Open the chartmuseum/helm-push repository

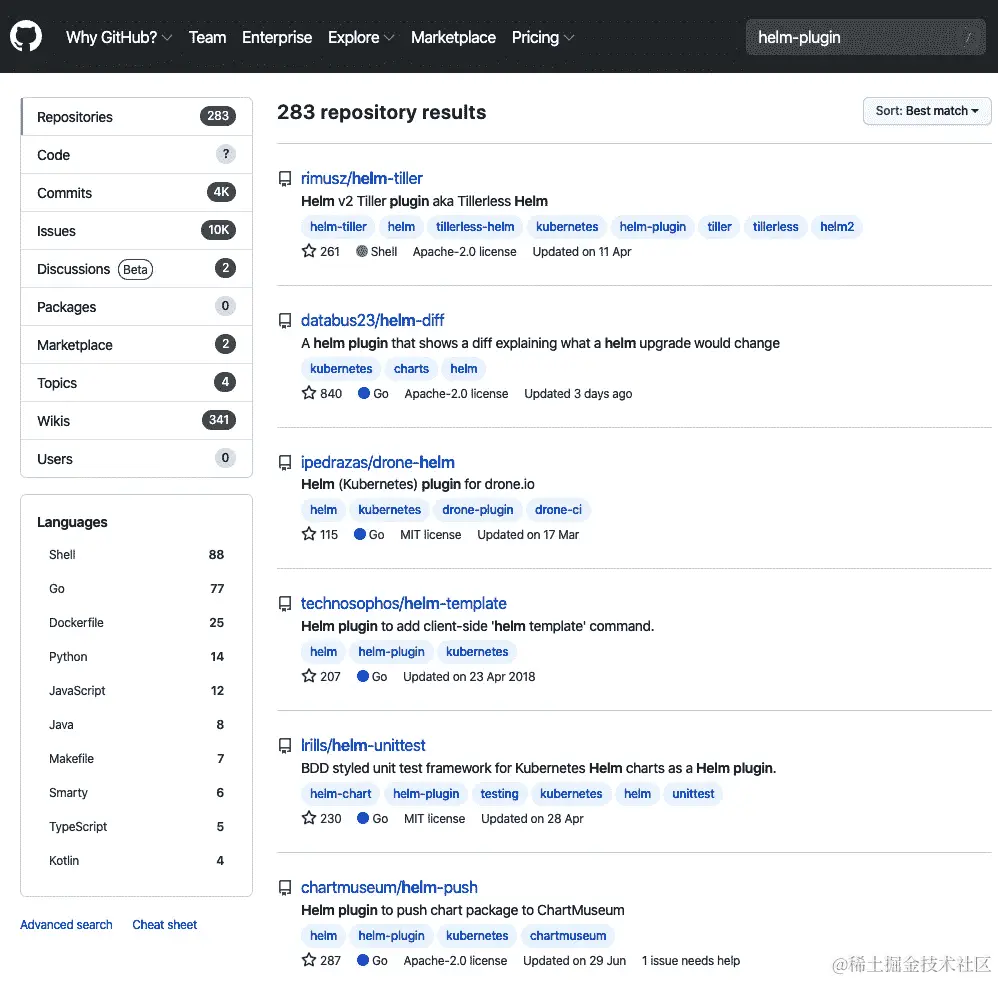(x=389, y=887)
